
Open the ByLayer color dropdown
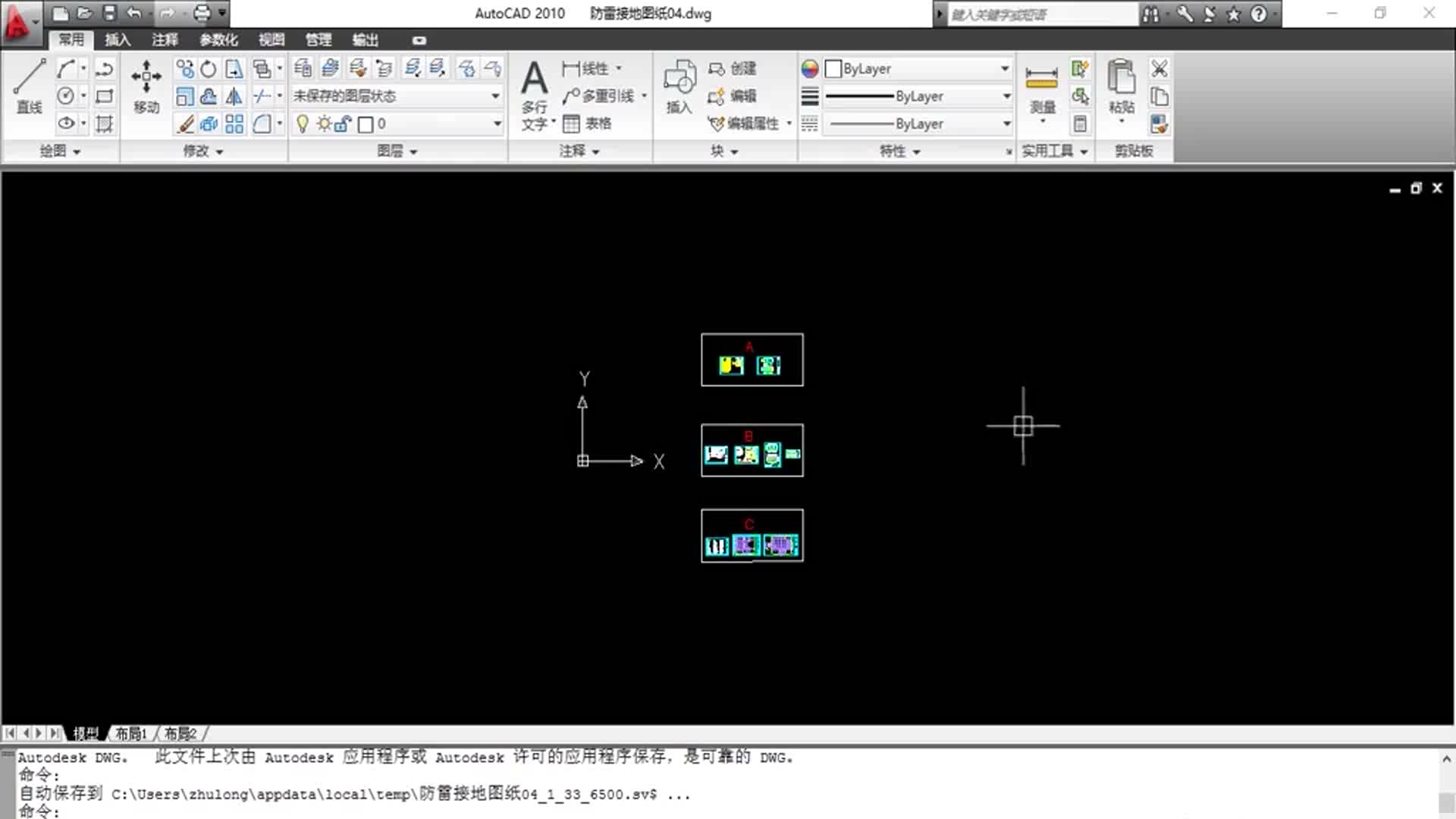click(x=918, y=69)
